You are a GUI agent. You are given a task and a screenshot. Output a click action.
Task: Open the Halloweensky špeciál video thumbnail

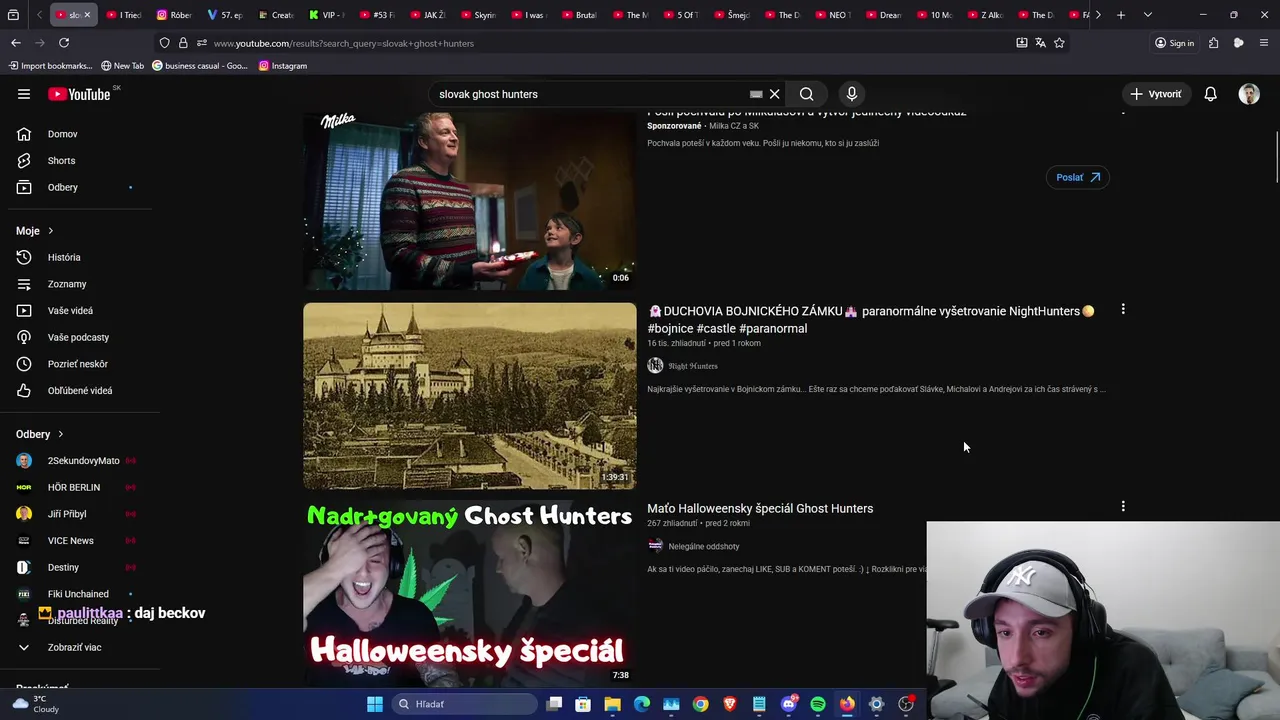coord(470,593)
